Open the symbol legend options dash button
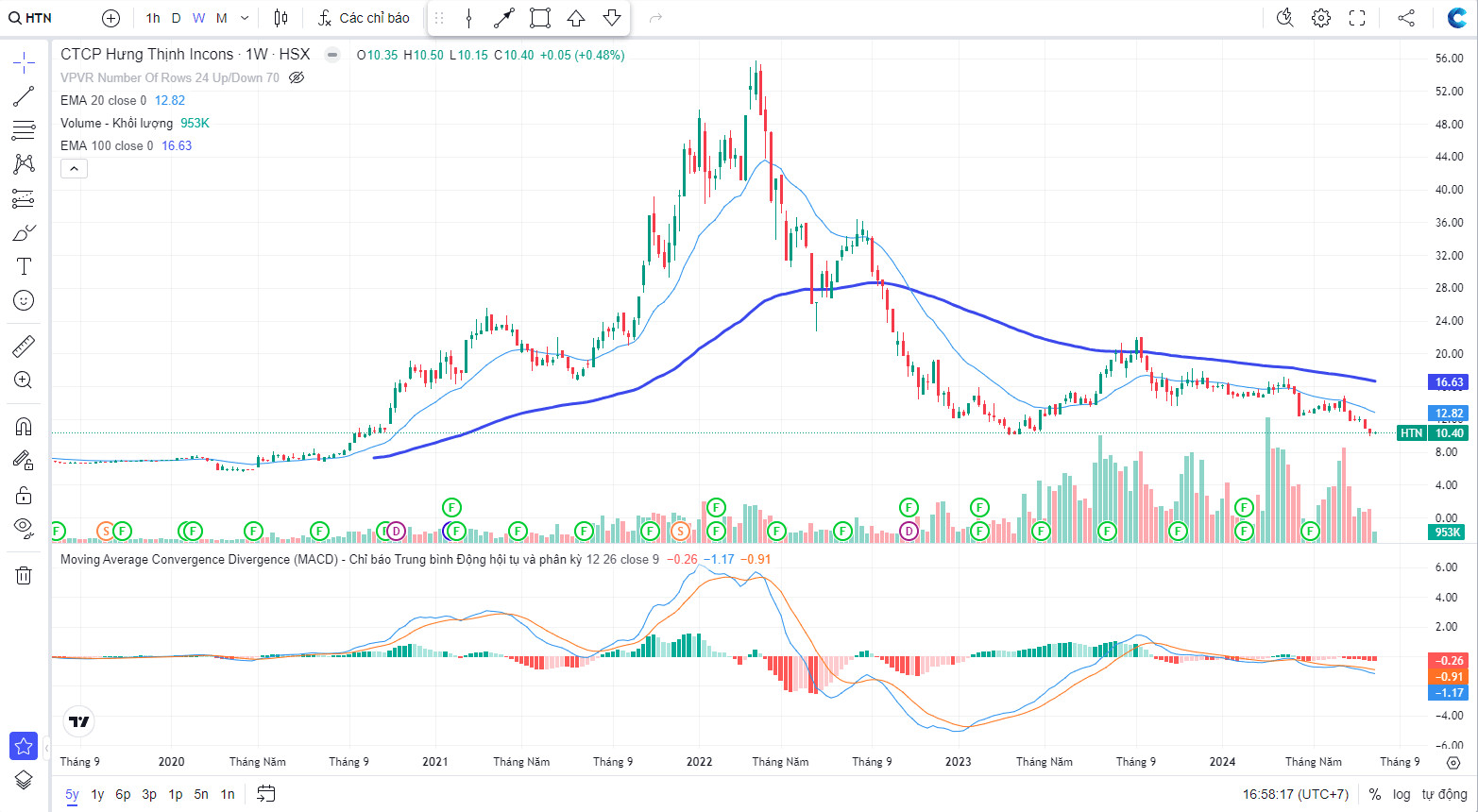The width and height of the screenshot is (1478, 812). coord(332,55)
